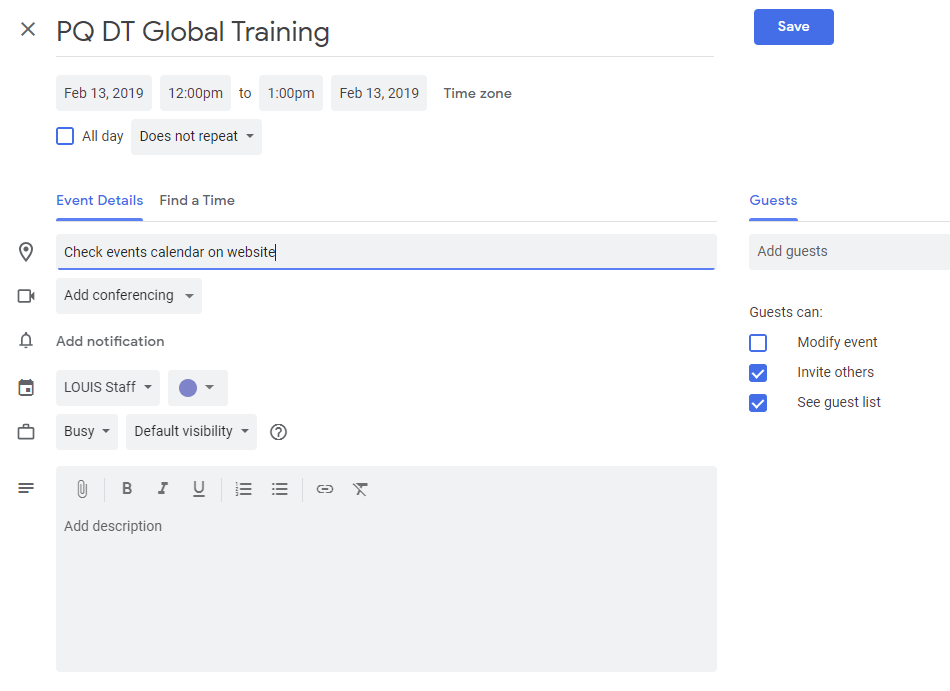Click Add notification

pyautogui.click(x=110, y=342)
